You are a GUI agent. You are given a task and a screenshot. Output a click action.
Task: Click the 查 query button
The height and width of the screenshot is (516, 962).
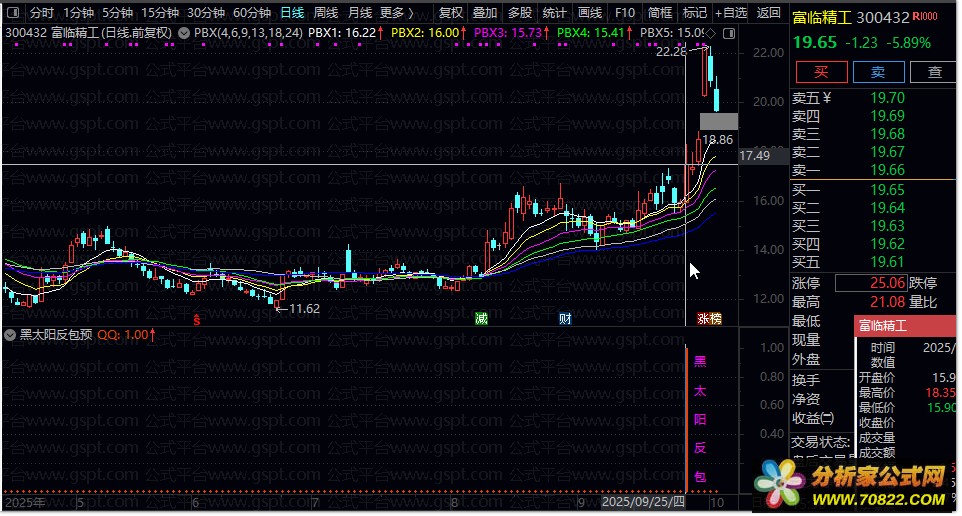[934, 72]
